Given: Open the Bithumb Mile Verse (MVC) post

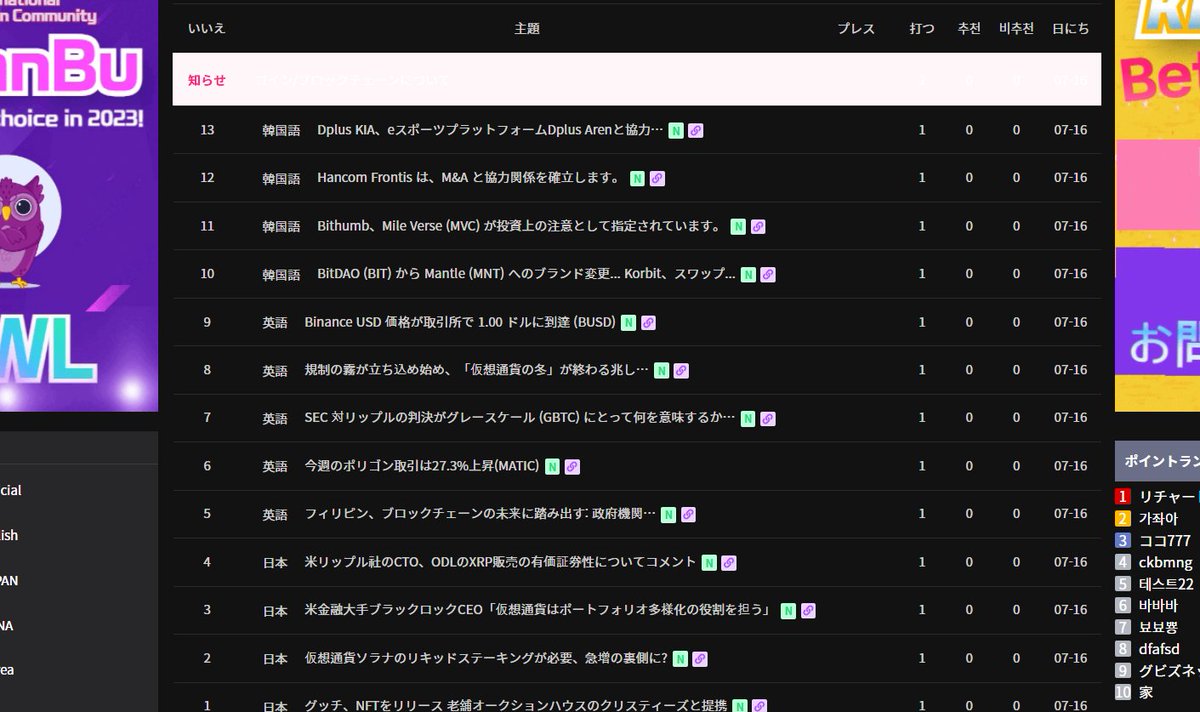Looking at the screenshot, I should pos(520,226).
